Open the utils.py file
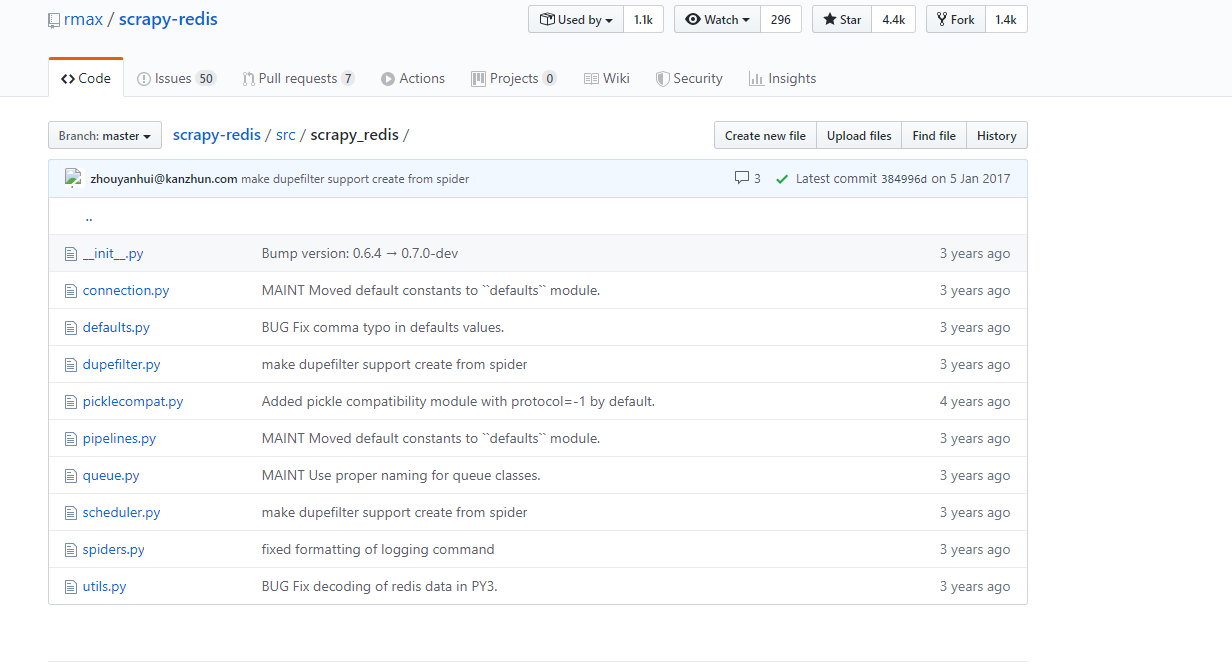This screenshot has width=1232, height=664. pyautogui.click(x=105, y=587)
